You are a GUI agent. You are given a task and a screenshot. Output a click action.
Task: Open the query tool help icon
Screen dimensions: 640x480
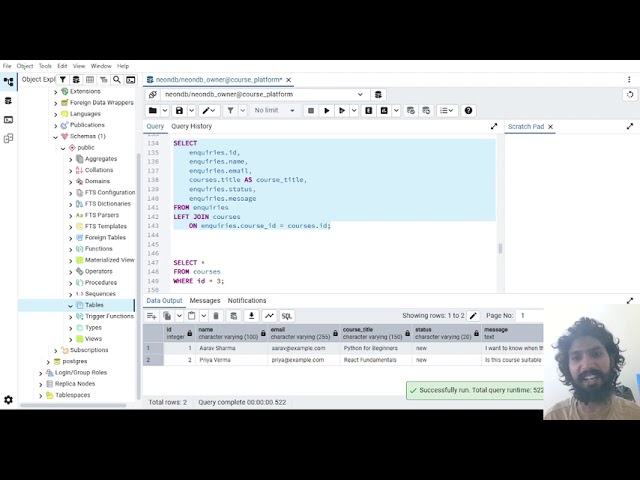click(x=468, y=111)
